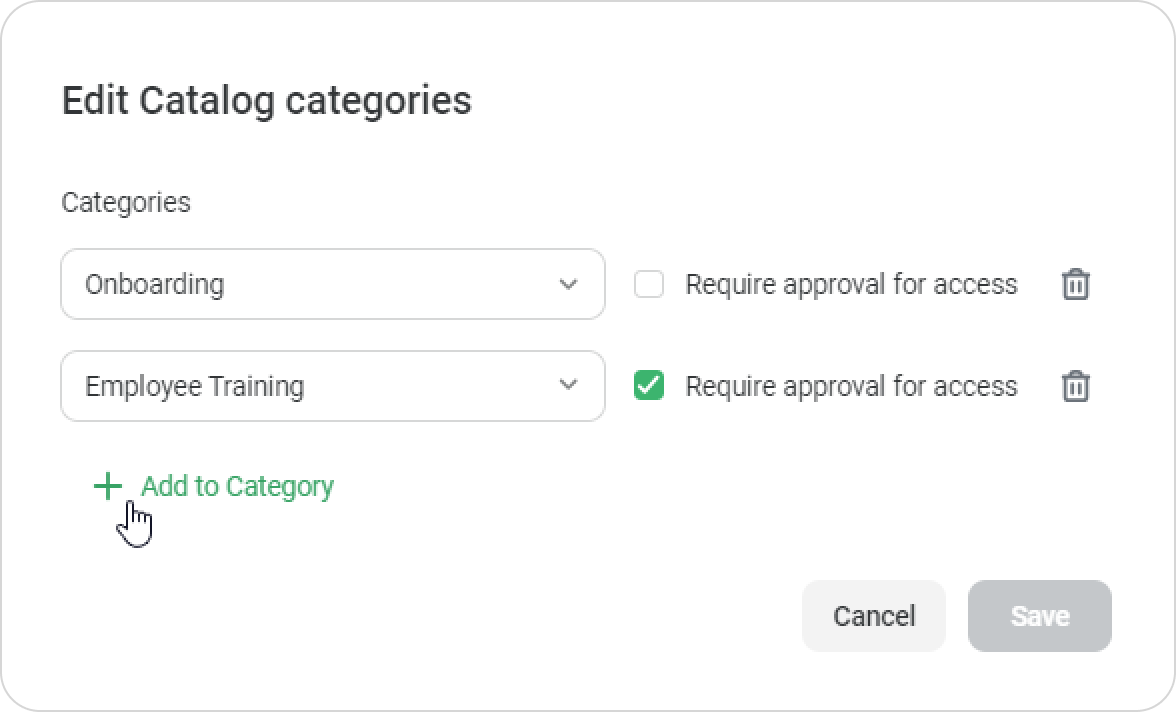The image size is (1176, 712).
Task: Expand the Employee Training dropdown chevron
Action: [568, 385]
